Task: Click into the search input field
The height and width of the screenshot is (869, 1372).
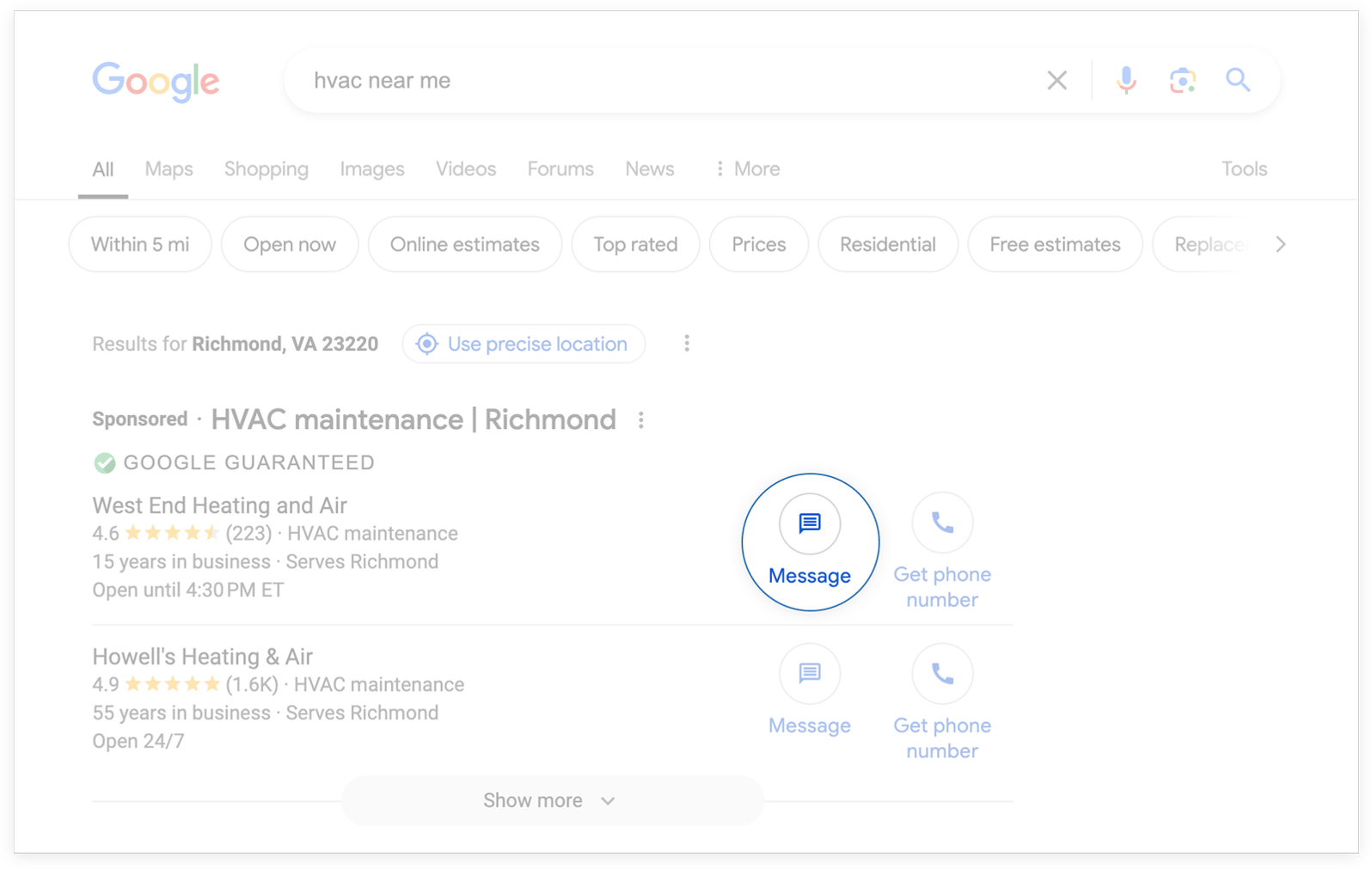Action: [653, 81]
